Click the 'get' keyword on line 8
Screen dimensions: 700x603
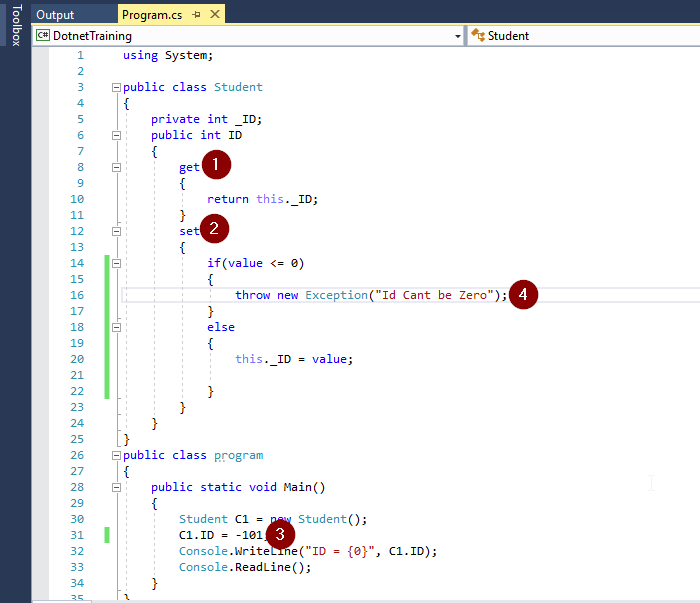click(x=189, y=167)
